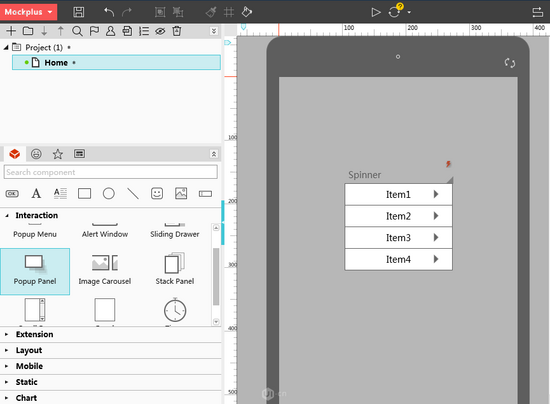
Task: Pick the Image component icon
Action: click(x=181, y=193)
